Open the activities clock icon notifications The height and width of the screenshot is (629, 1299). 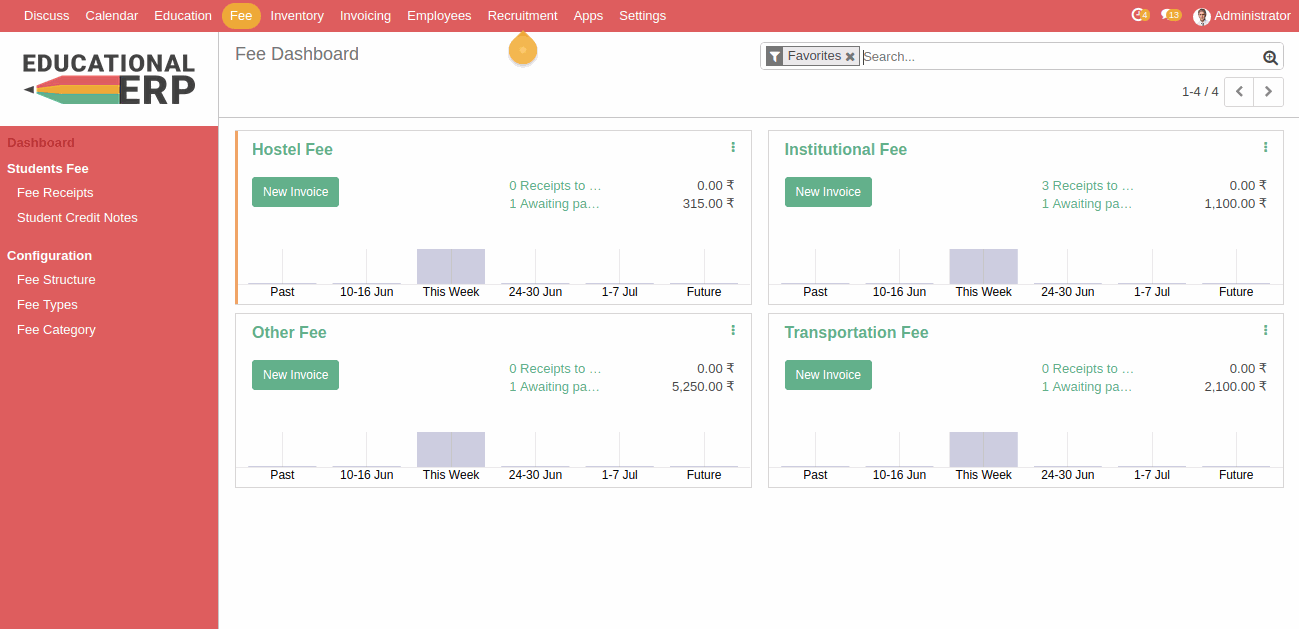(x=1139, y=15)
